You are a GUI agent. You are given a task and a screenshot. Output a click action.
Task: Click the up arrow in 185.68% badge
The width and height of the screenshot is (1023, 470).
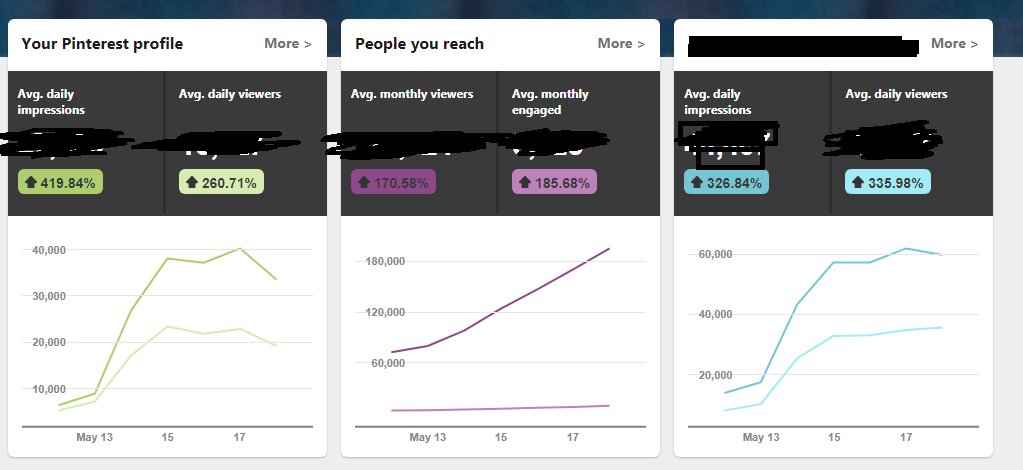point(525,183)
